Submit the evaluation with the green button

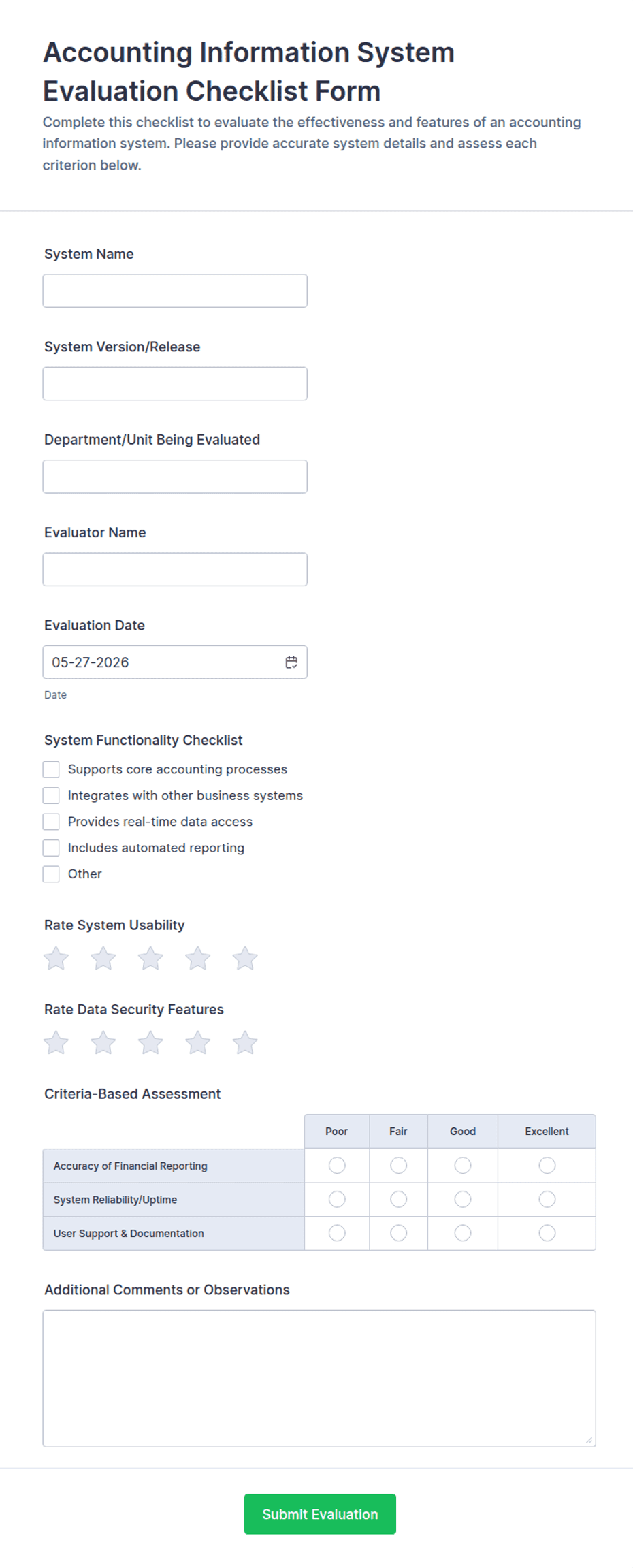click(x=320, y=1514)
